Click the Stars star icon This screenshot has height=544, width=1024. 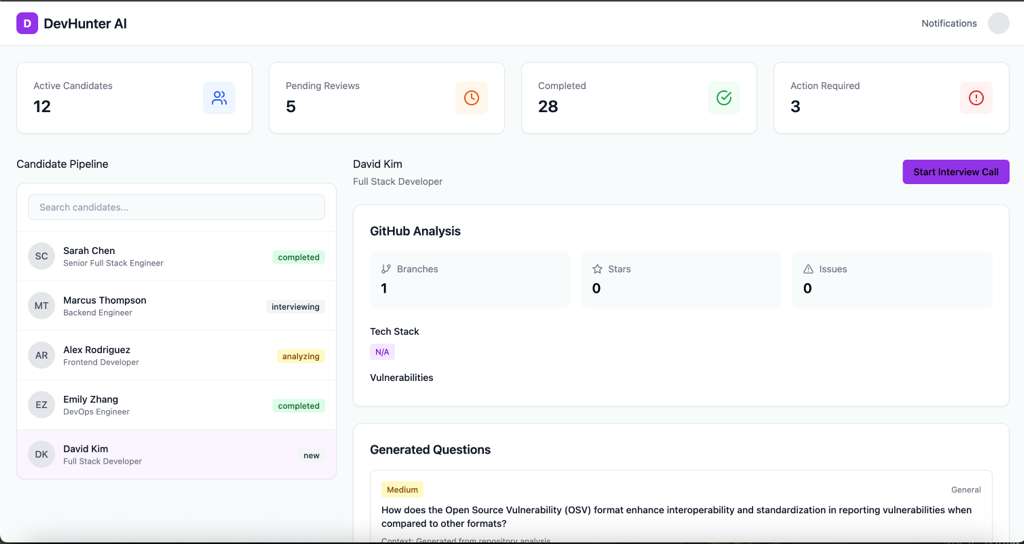tap(597, 268)
